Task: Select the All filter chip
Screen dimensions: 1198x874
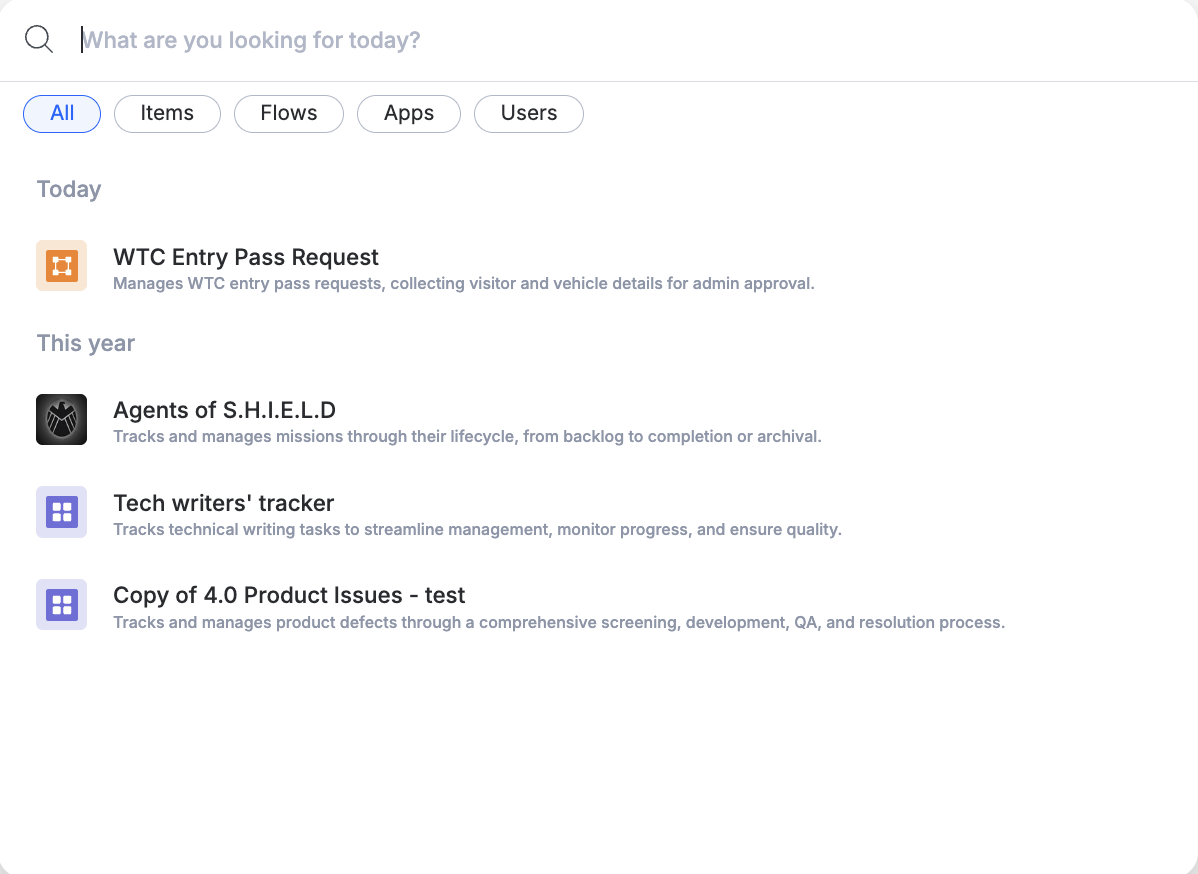Action: [62, 114]
